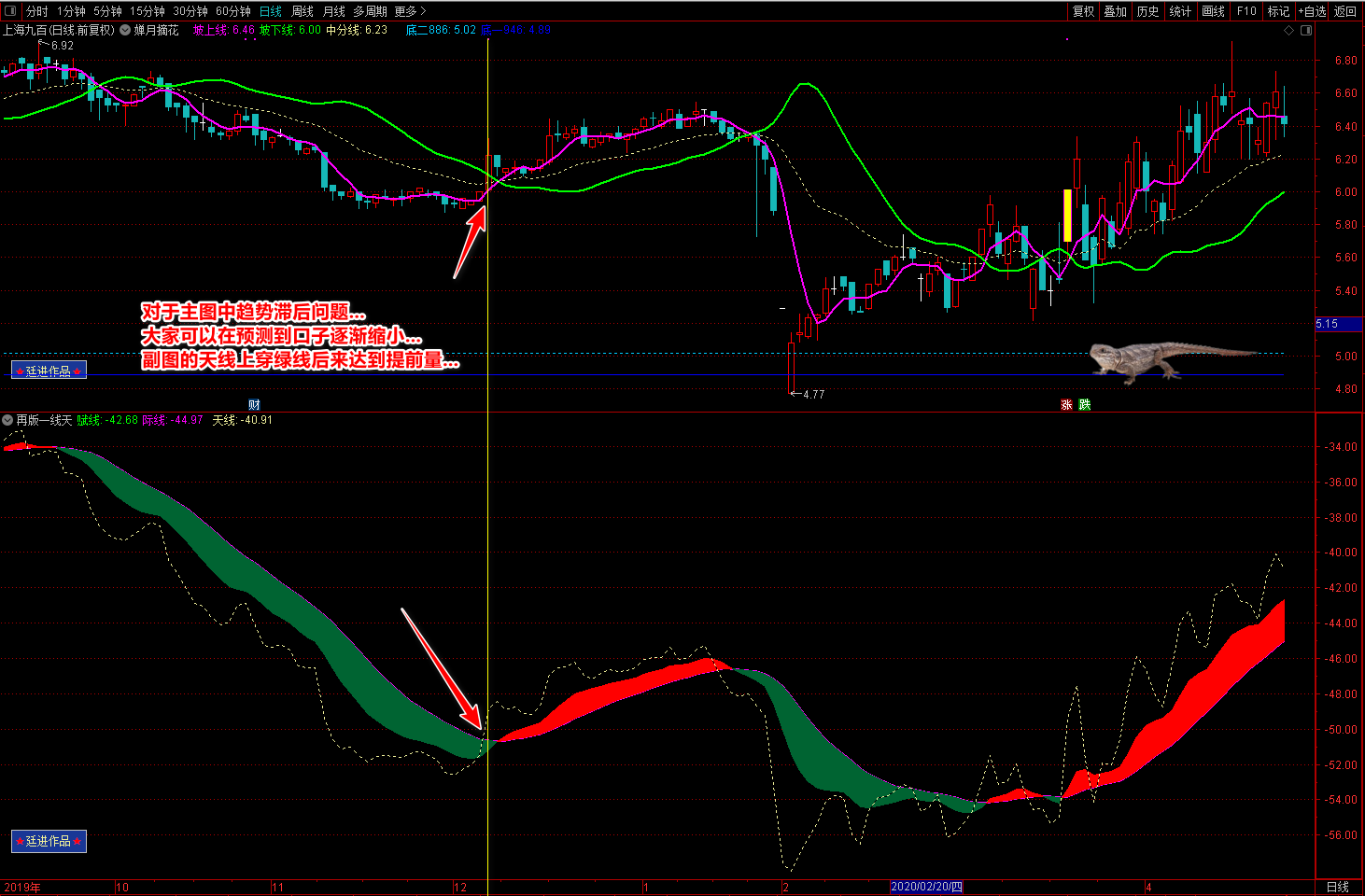Screen dimensions: 1365x896
Task: Open the 画线 drawing tool
Action: coord(1213,11)
